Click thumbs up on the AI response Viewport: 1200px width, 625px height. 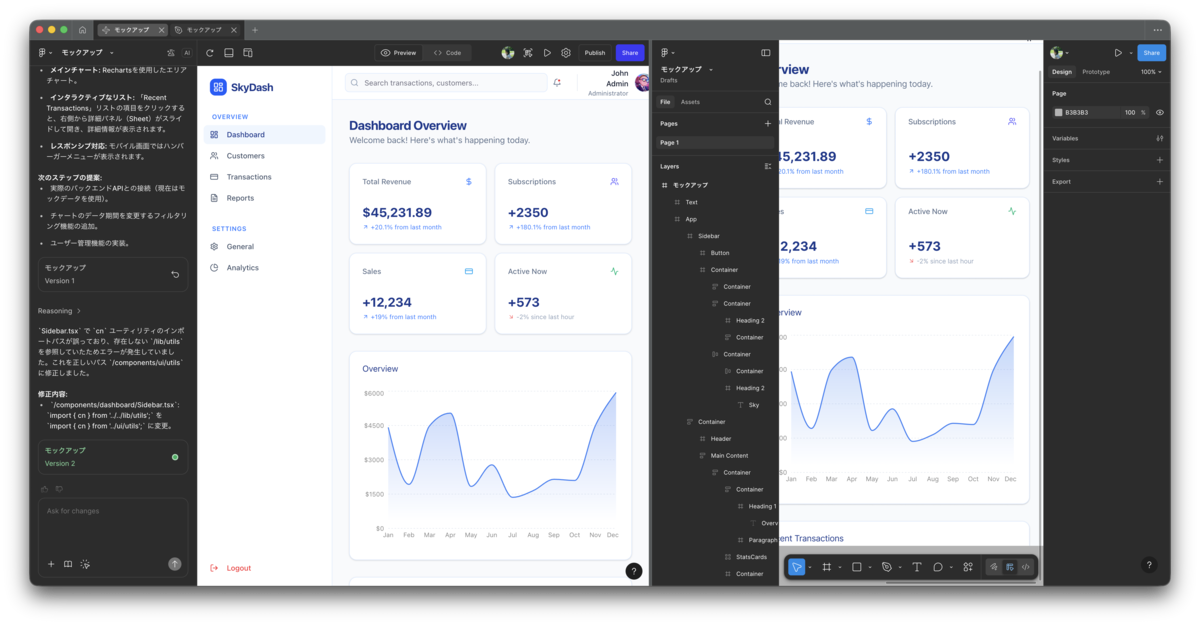tap(44, 489)
